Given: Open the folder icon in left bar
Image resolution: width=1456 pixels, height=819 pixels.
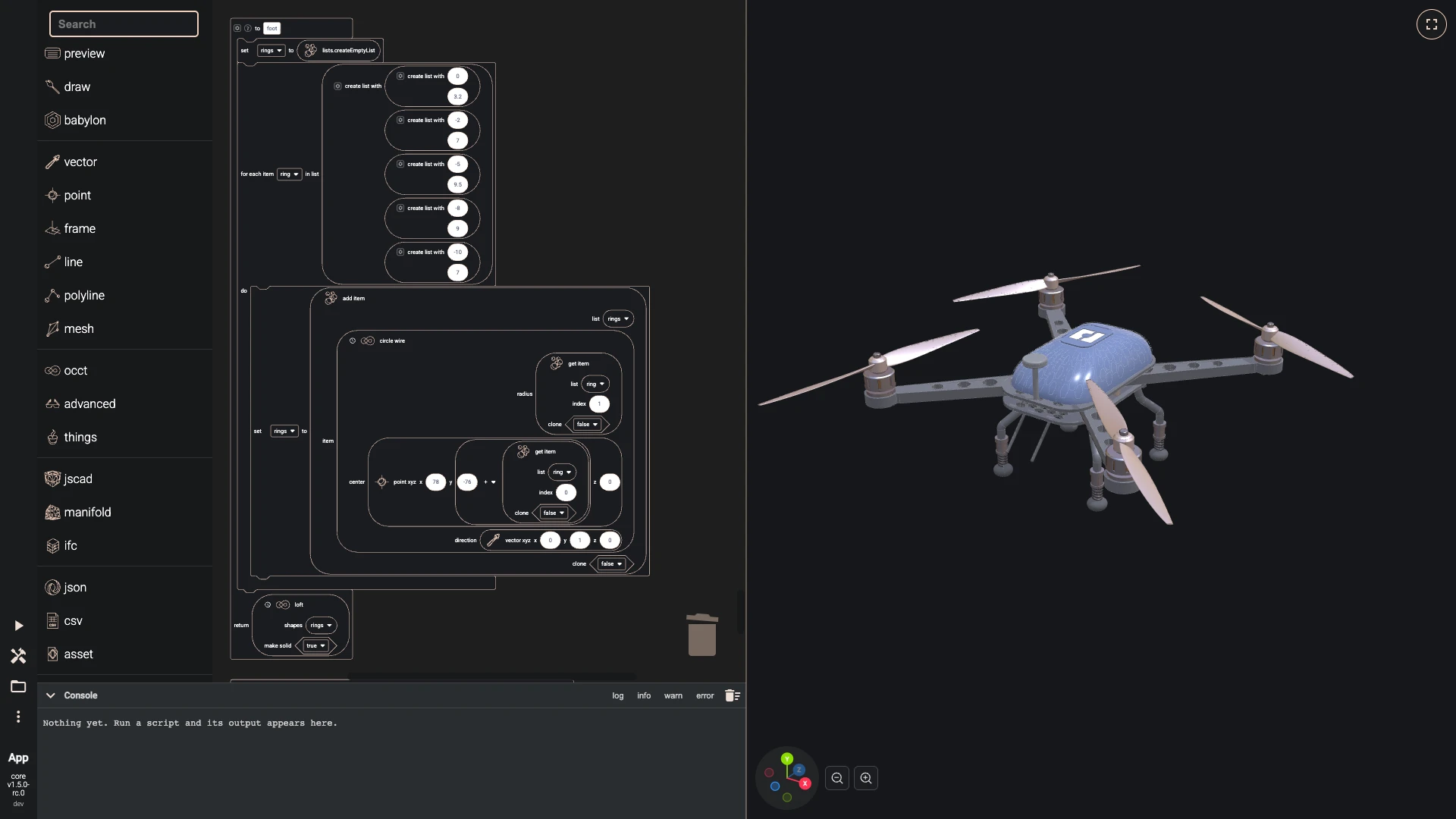Looking at the screenshot, I should point(18,686).
